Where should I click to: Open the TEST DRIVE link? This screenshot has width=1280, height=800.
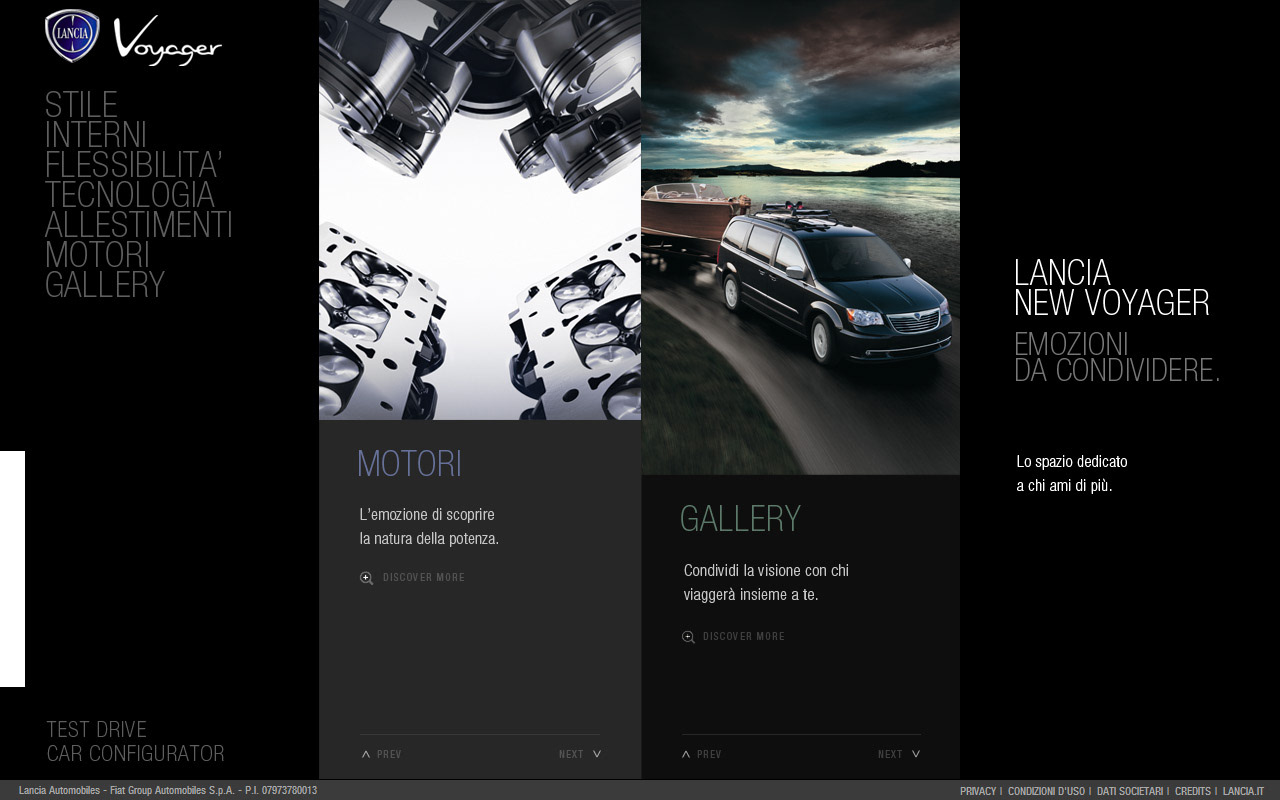point(97,730)
